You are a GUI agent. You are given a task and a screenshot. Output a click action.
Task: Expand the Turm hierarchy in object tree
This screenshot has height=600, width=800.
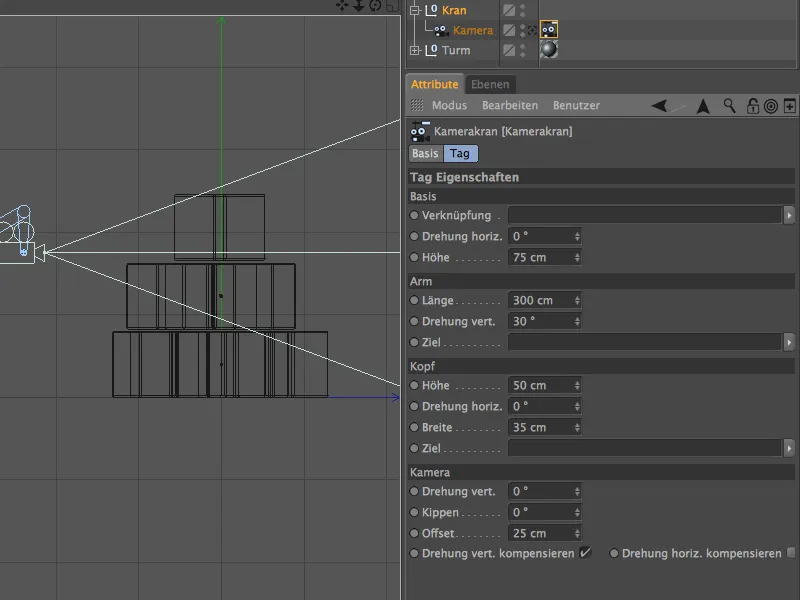tap(415, 50)
